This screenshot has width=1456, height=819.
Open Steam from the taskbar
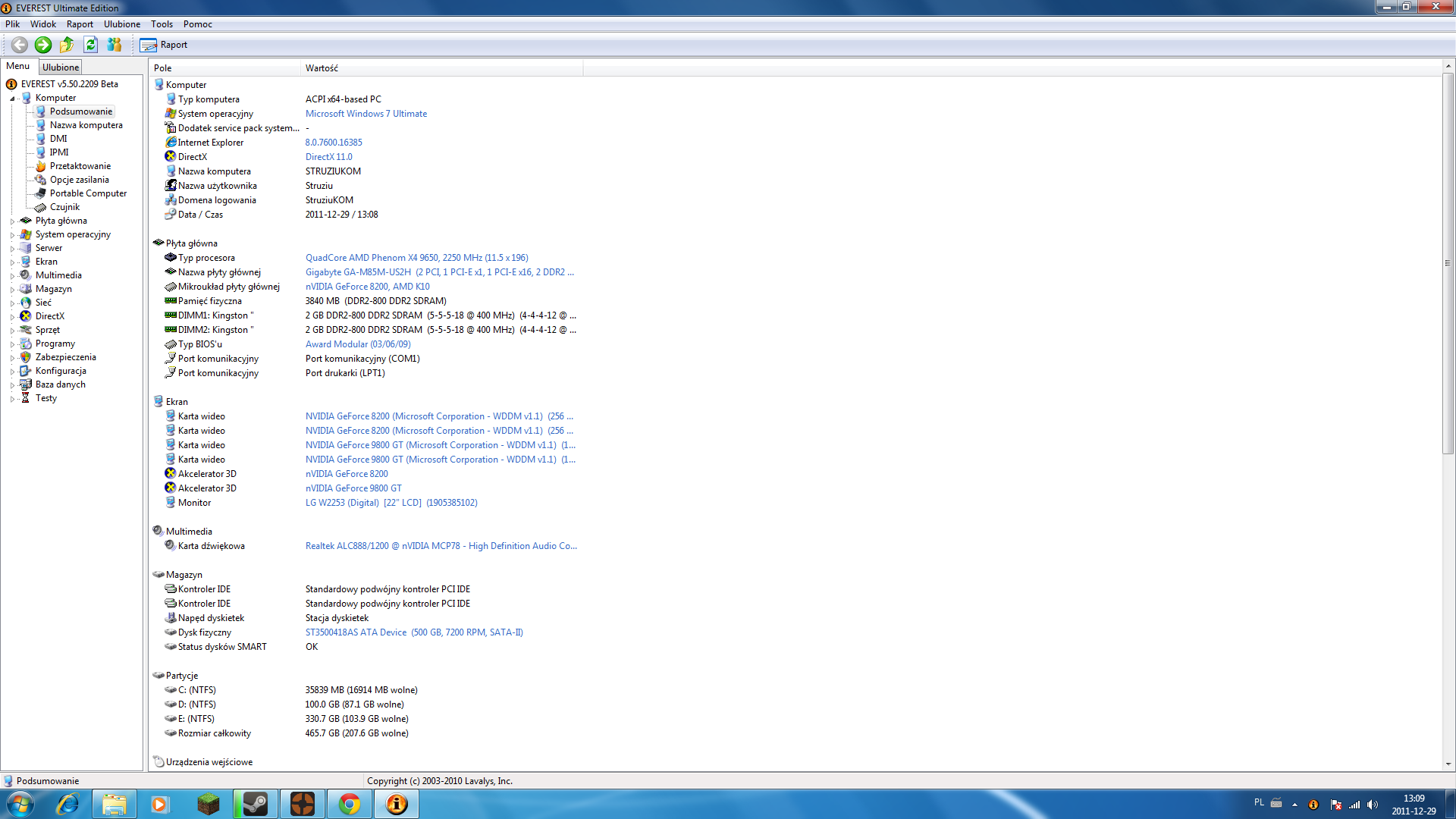(x=256, y=804)
